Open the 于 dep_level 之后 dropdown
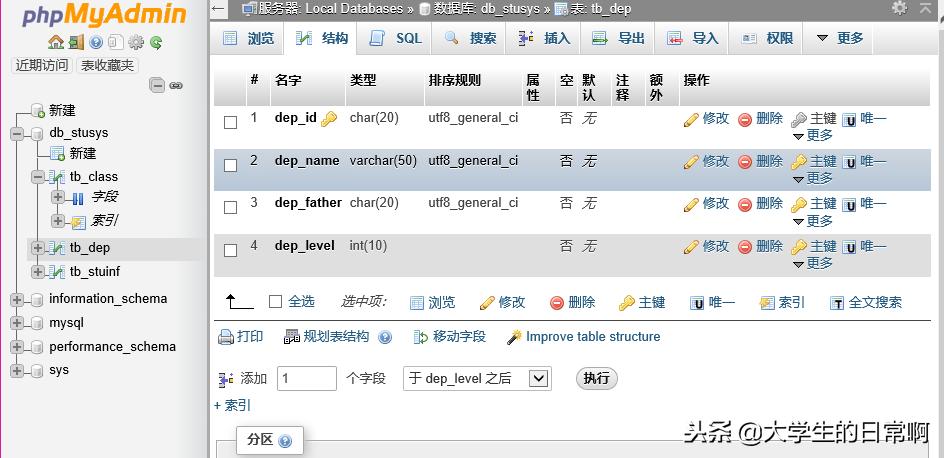This screenshot has height=458, width=944. click(477, 379)
